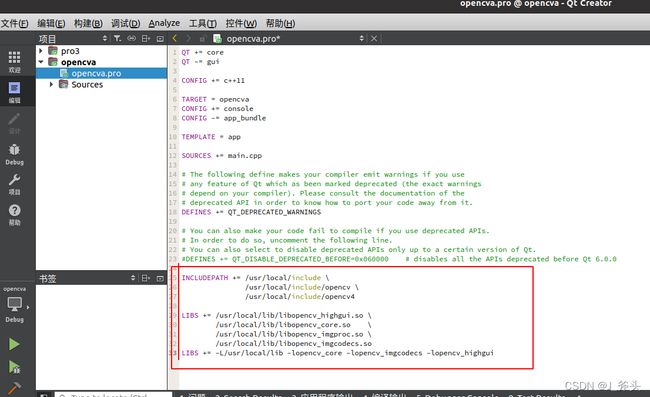650x397 pixels.
Task: Open the 书签 pane view selector
Action: tap(133, 278)
